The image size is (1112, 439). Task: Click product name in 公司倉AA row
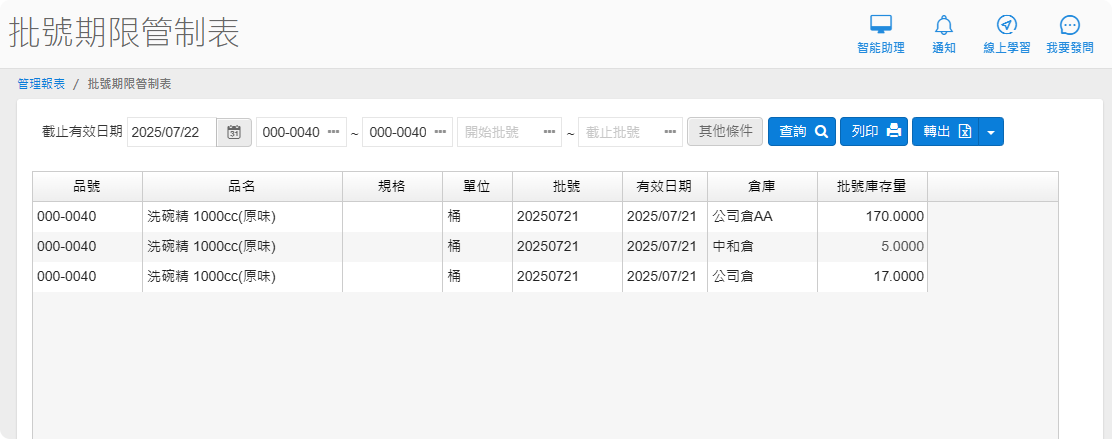(242, 217)
